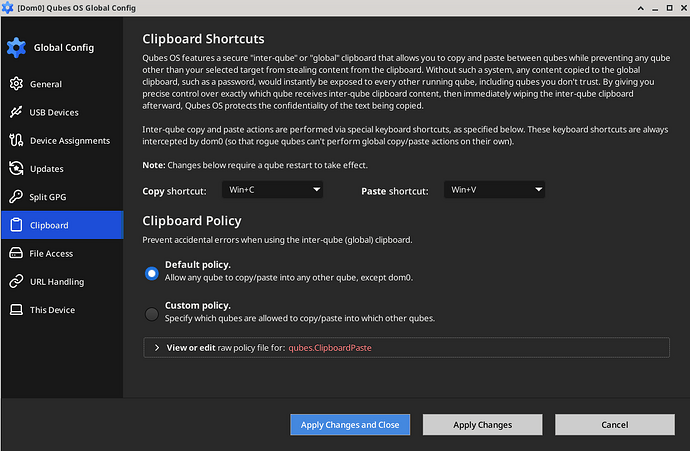Click the Default policy label text
The height and width of the screenshot is (451, 690).
(198, 264)
